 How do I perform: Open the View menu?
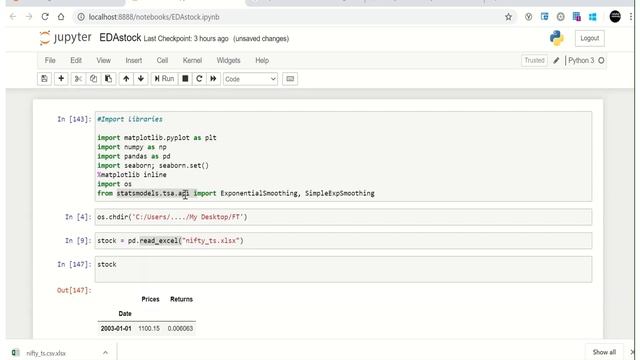(103, 60)
